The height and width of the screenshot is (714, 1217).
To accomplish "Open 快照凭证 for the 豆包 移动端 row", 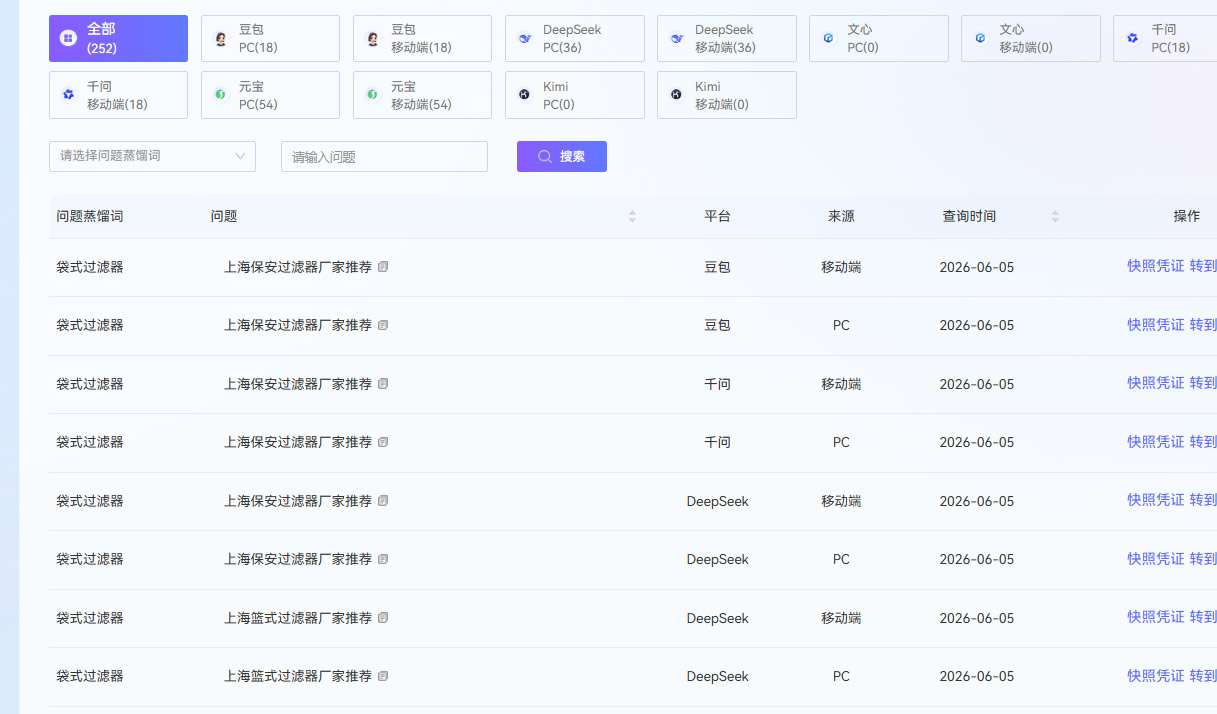I will click(x=1155, y=266).
